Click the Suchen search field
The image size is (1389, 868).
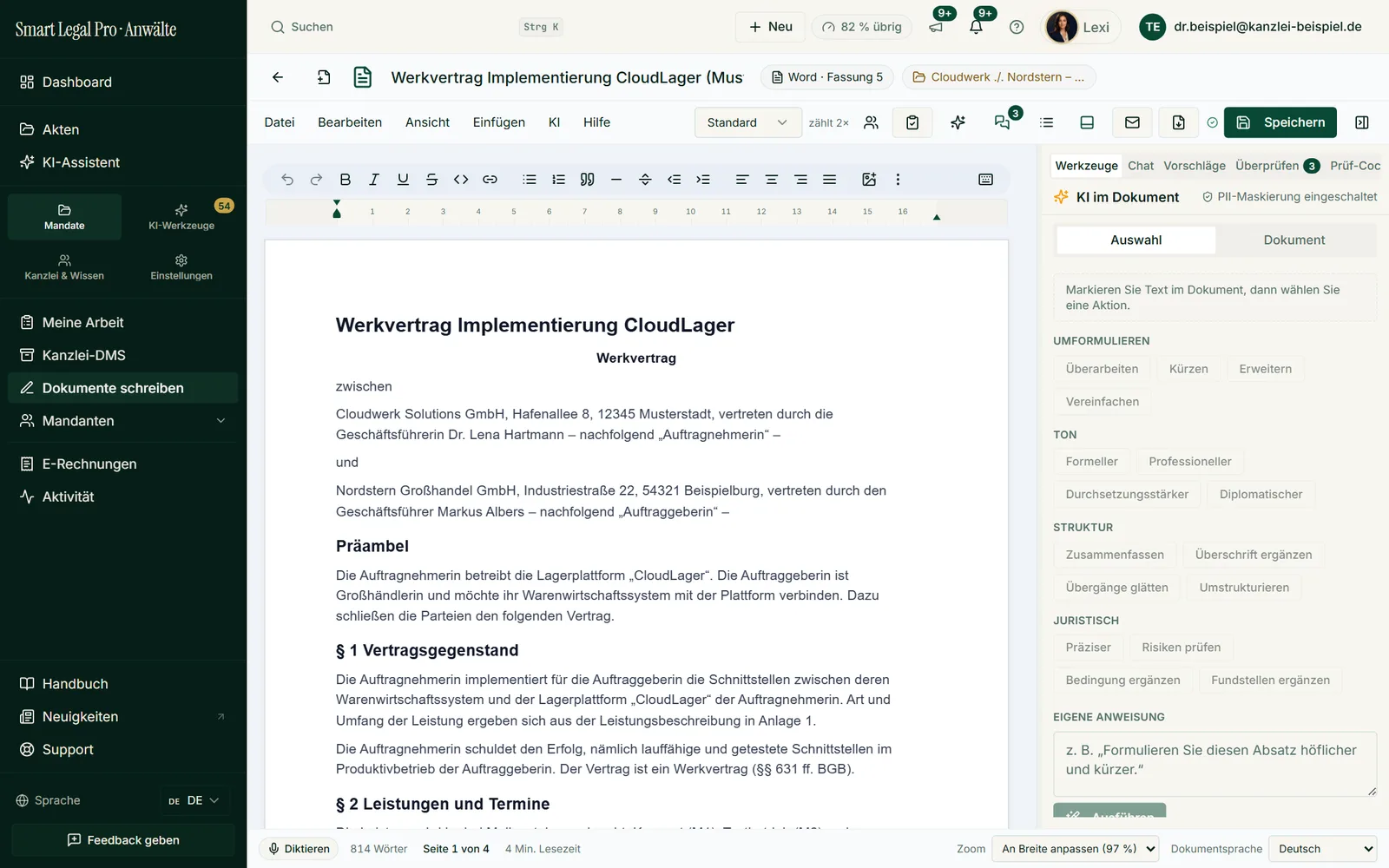(417, 27)
